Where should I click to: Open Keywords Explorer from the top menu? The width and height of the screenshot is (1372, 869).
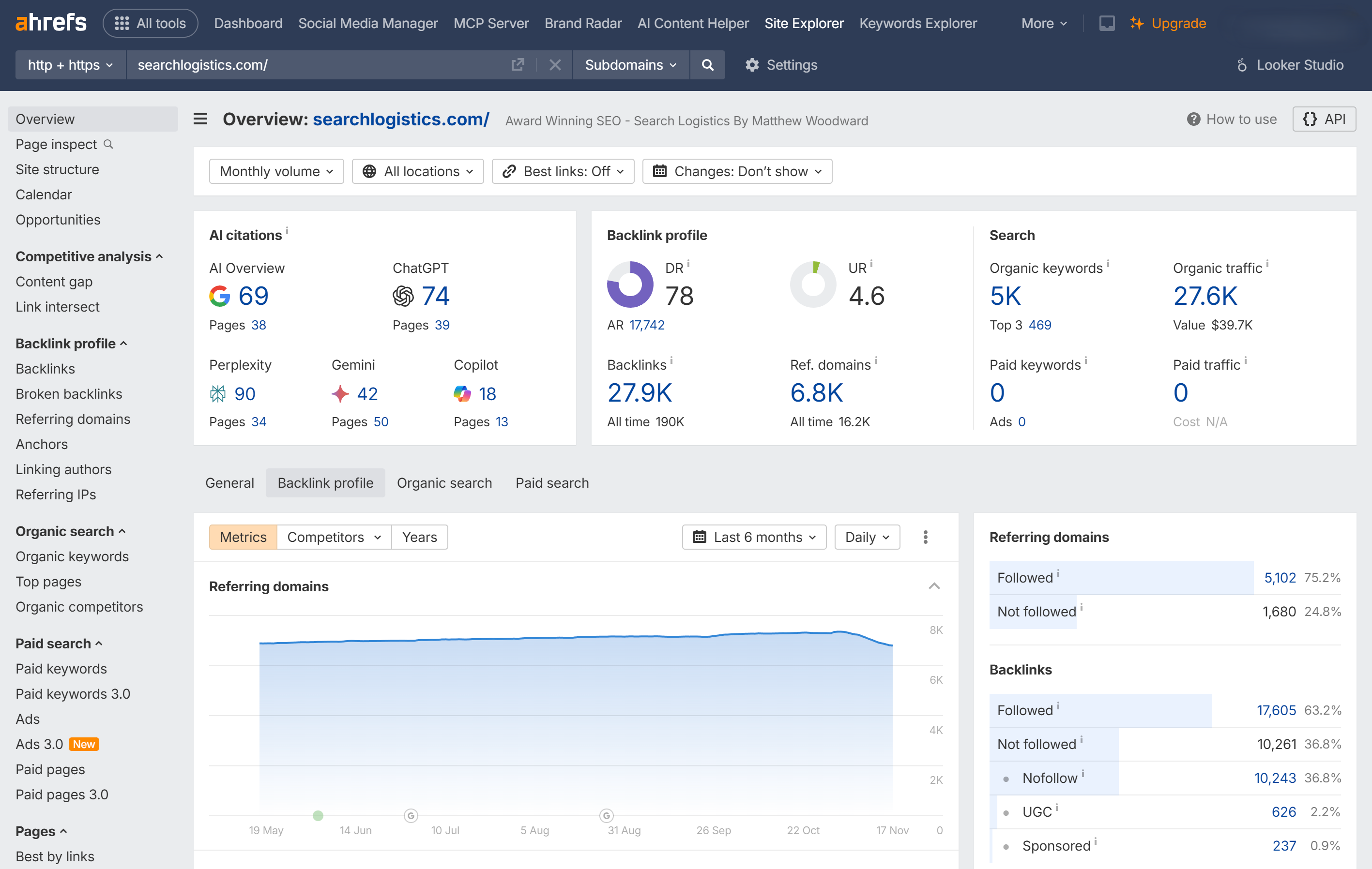[917, 23]
